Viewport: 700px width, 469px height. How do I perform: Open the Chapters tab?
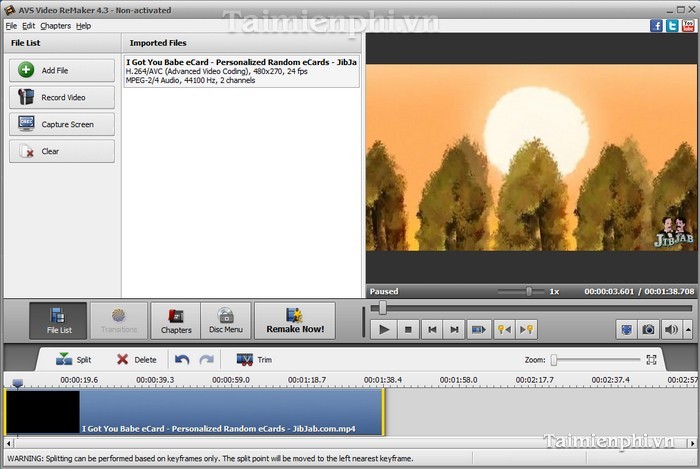(176, 321)
